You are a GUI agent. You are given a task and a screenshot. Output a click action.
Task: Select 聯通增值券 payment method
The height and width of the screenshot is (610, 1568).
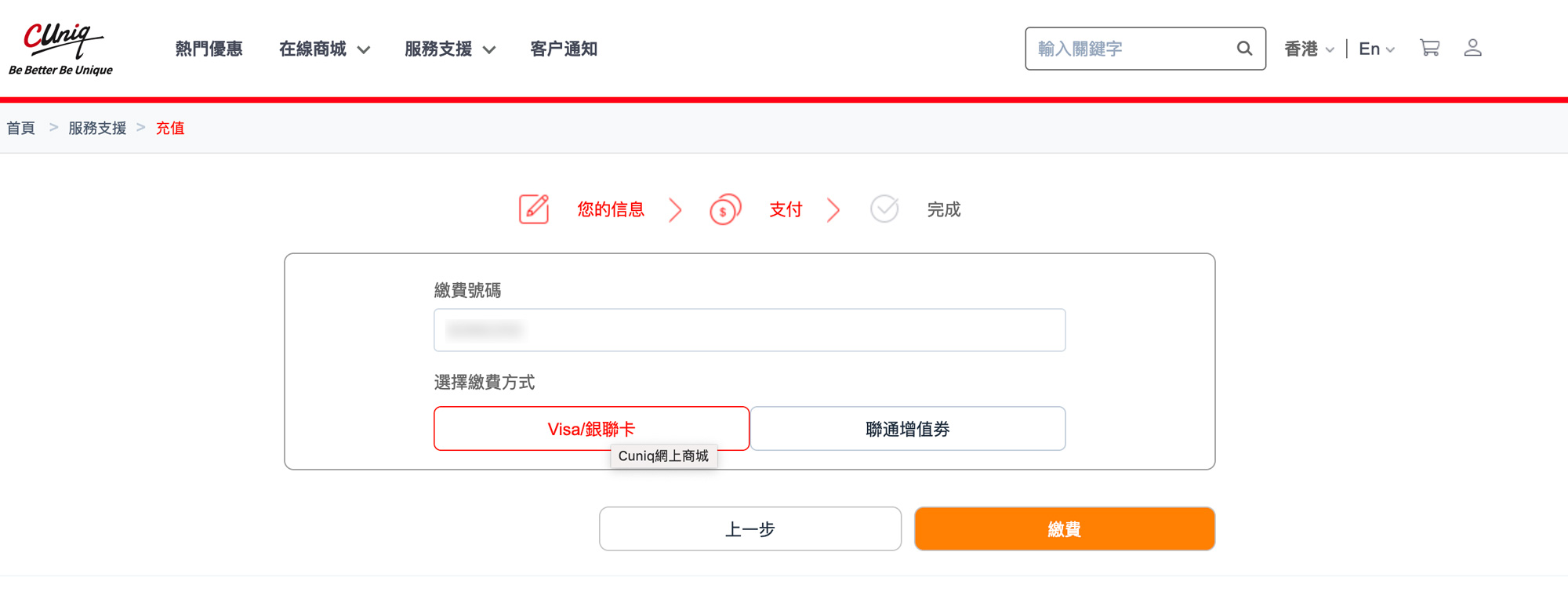(x=908, y=428)
